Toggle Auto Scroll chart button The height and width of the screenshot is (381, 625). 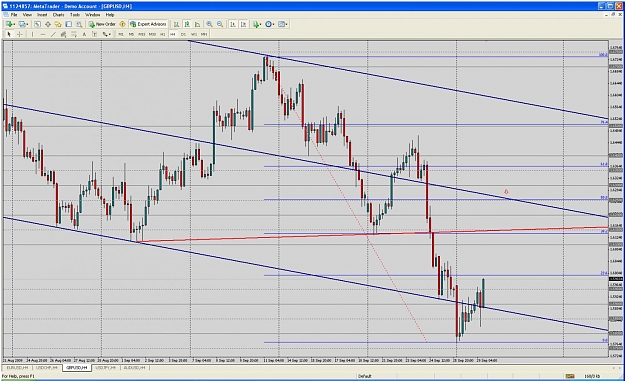click(233, 24)
